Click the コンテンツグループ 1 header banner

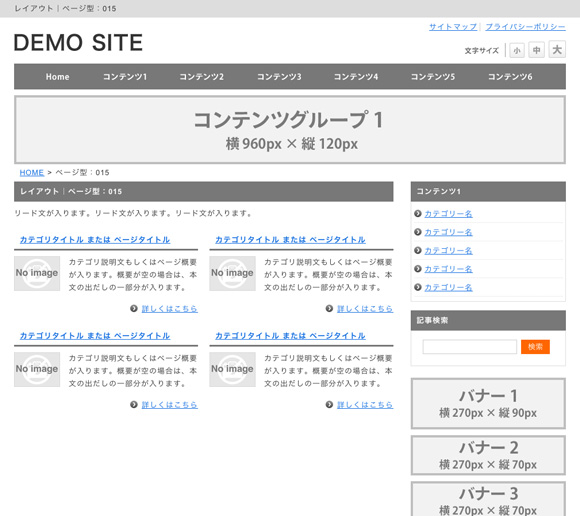pos(290,130)
